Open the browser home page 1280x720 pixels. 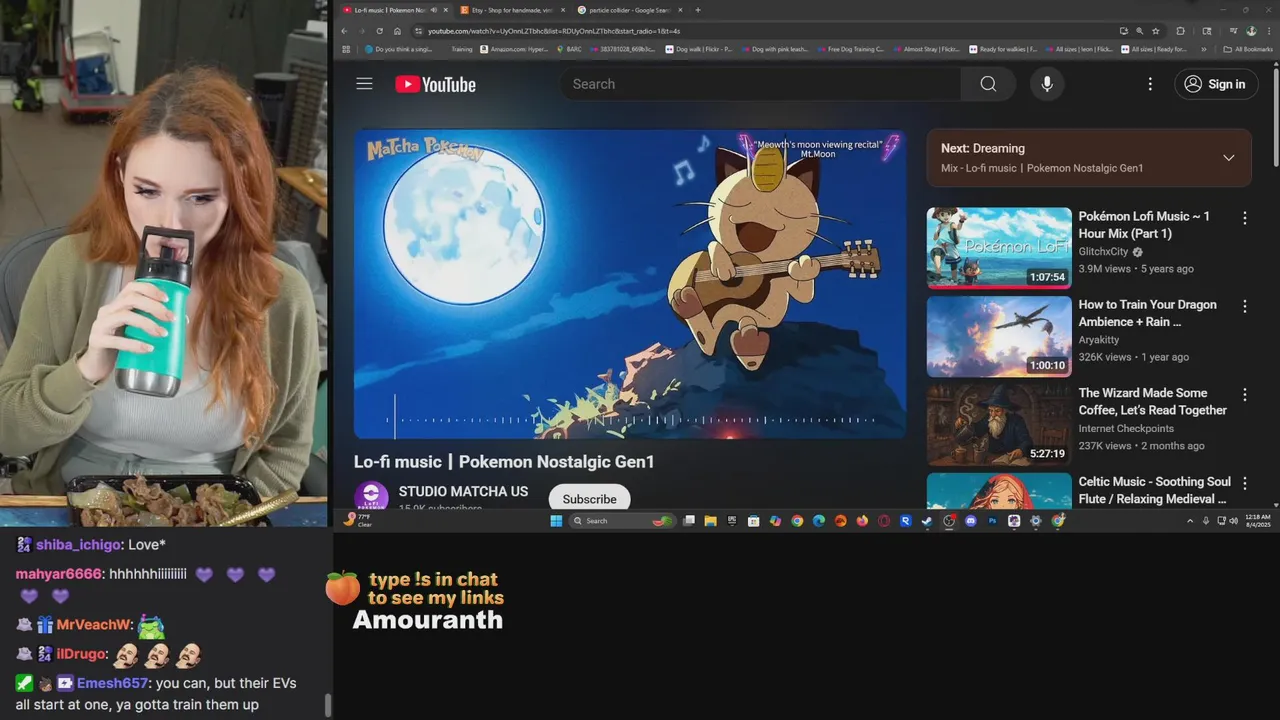click(397, 31)
